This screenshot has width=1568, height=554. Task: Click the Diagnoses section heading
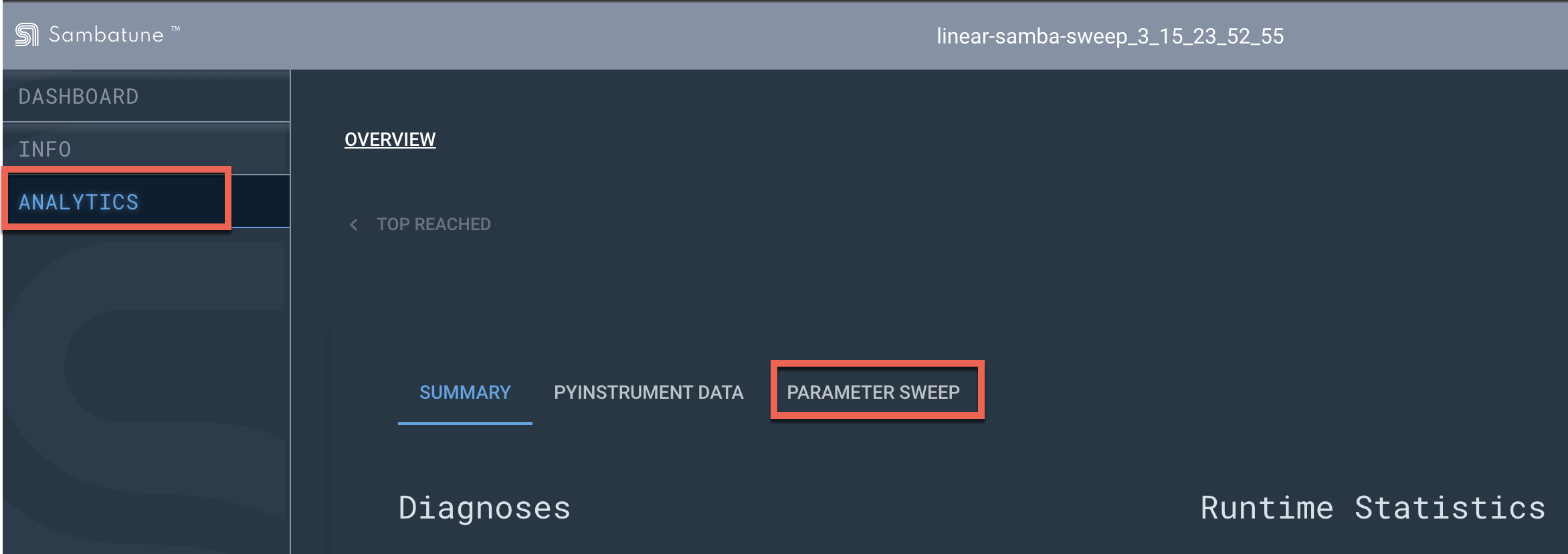(485, 506)
